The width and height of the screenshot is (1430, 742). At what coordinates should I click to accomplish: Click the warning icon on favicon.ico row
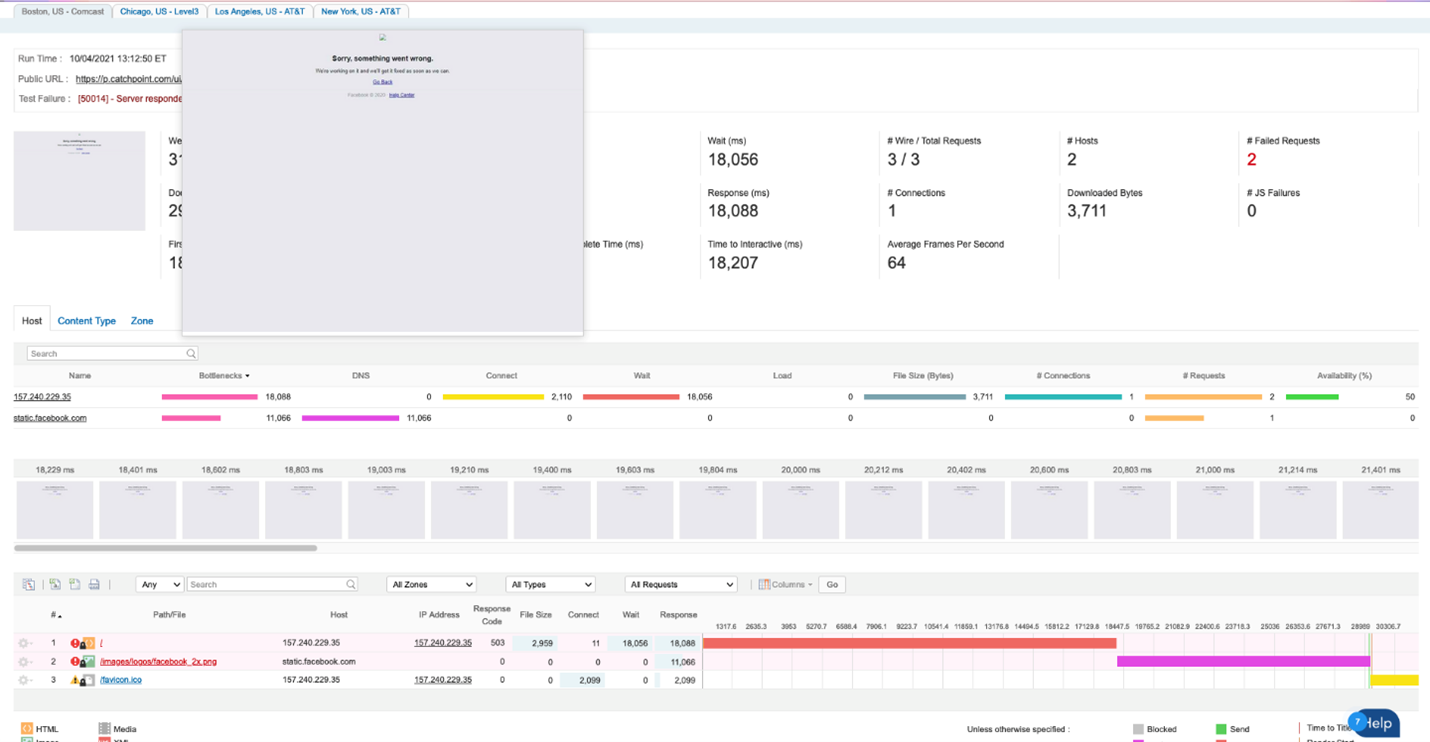coord(75,680)
